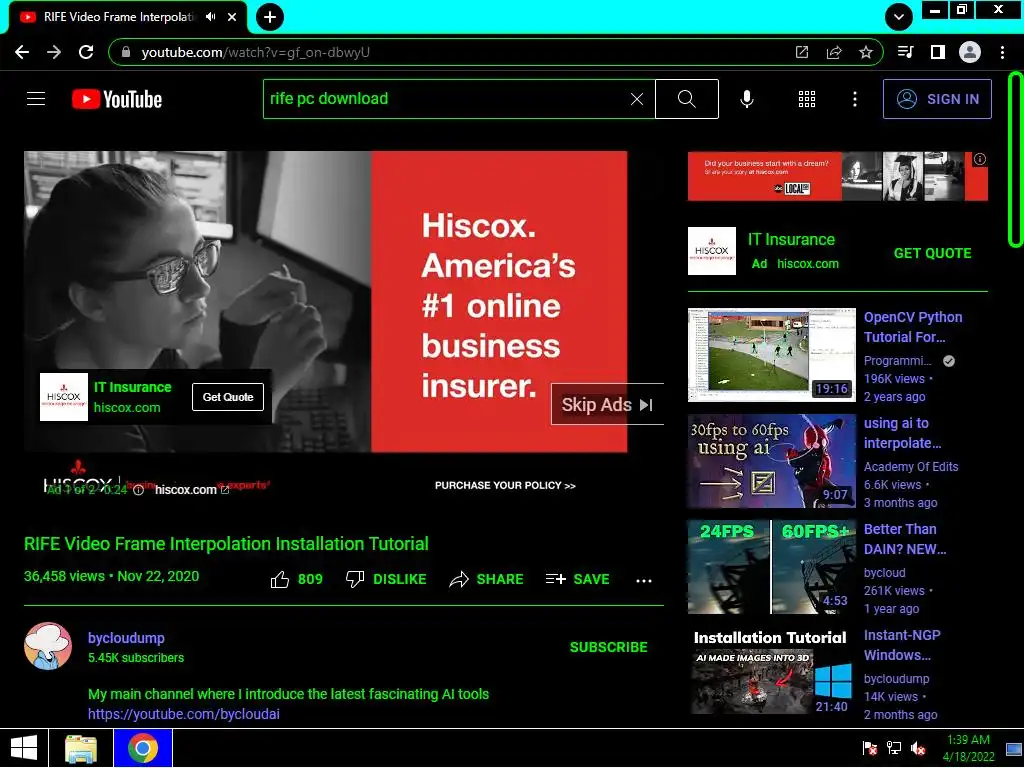Click the search magnifier button

pos(686,99)
